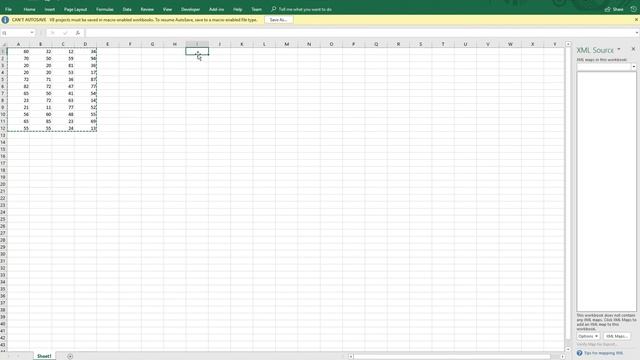Select column I header

[x=197, y=44]
